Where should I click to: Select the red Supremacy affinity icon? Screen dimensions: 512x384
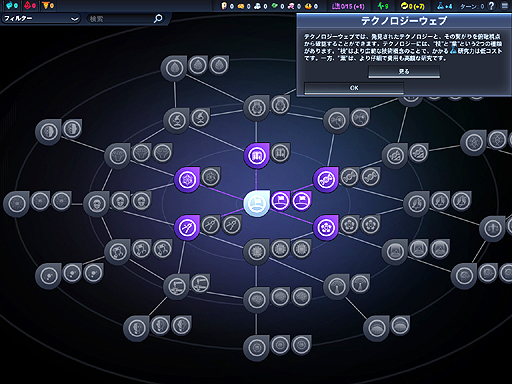point(30,5)
